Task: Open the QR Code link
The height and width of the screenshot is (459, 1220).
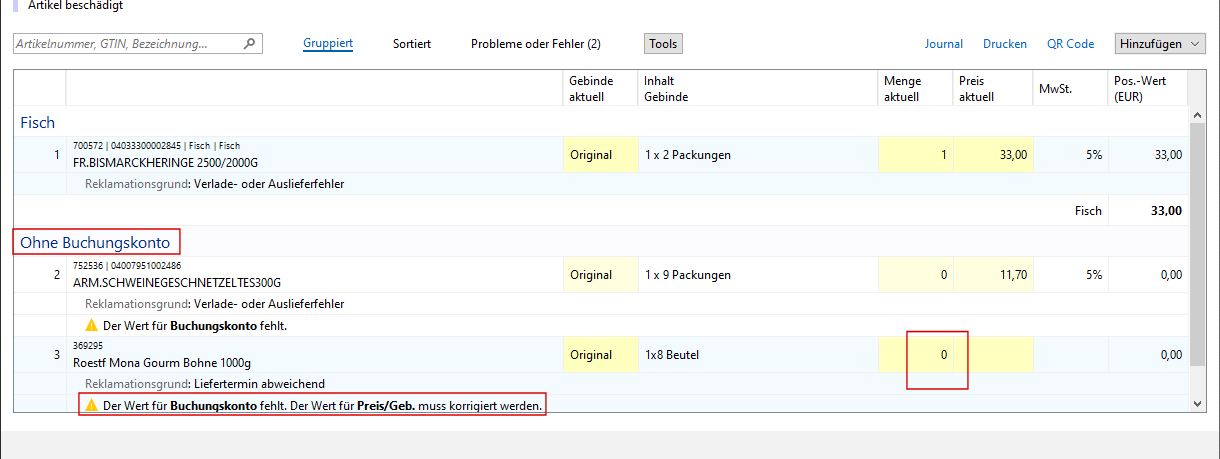Action: click(x=1070, y=44)
